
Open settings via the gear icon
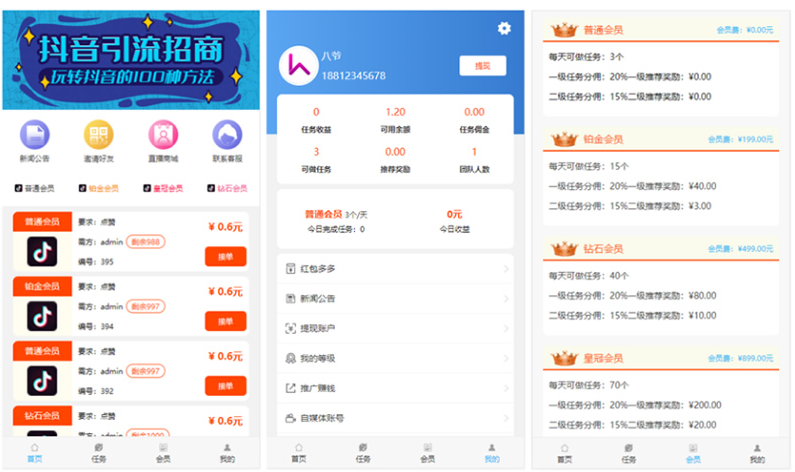(x=504, y=29)
